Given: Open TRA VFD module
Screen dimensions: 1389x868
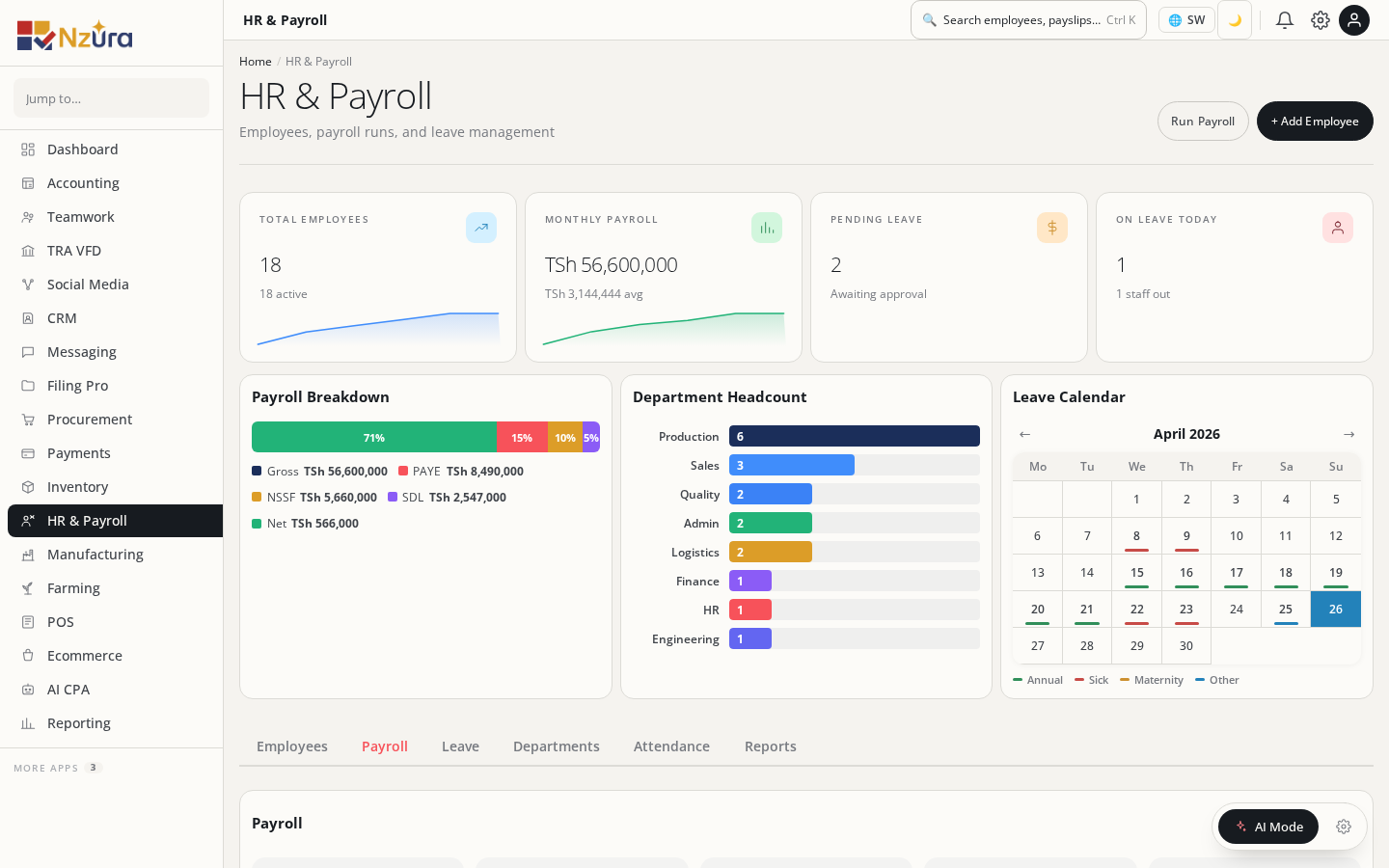Looking at the screenshot, I should click(115, 251).
